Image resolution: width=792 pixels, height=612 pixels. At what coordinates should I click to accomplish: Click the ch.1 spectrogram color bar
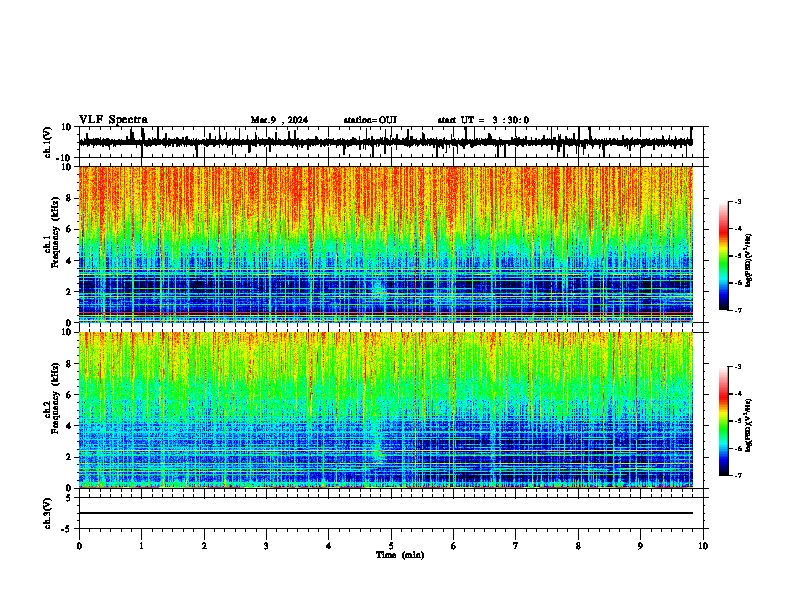point(724,256)
